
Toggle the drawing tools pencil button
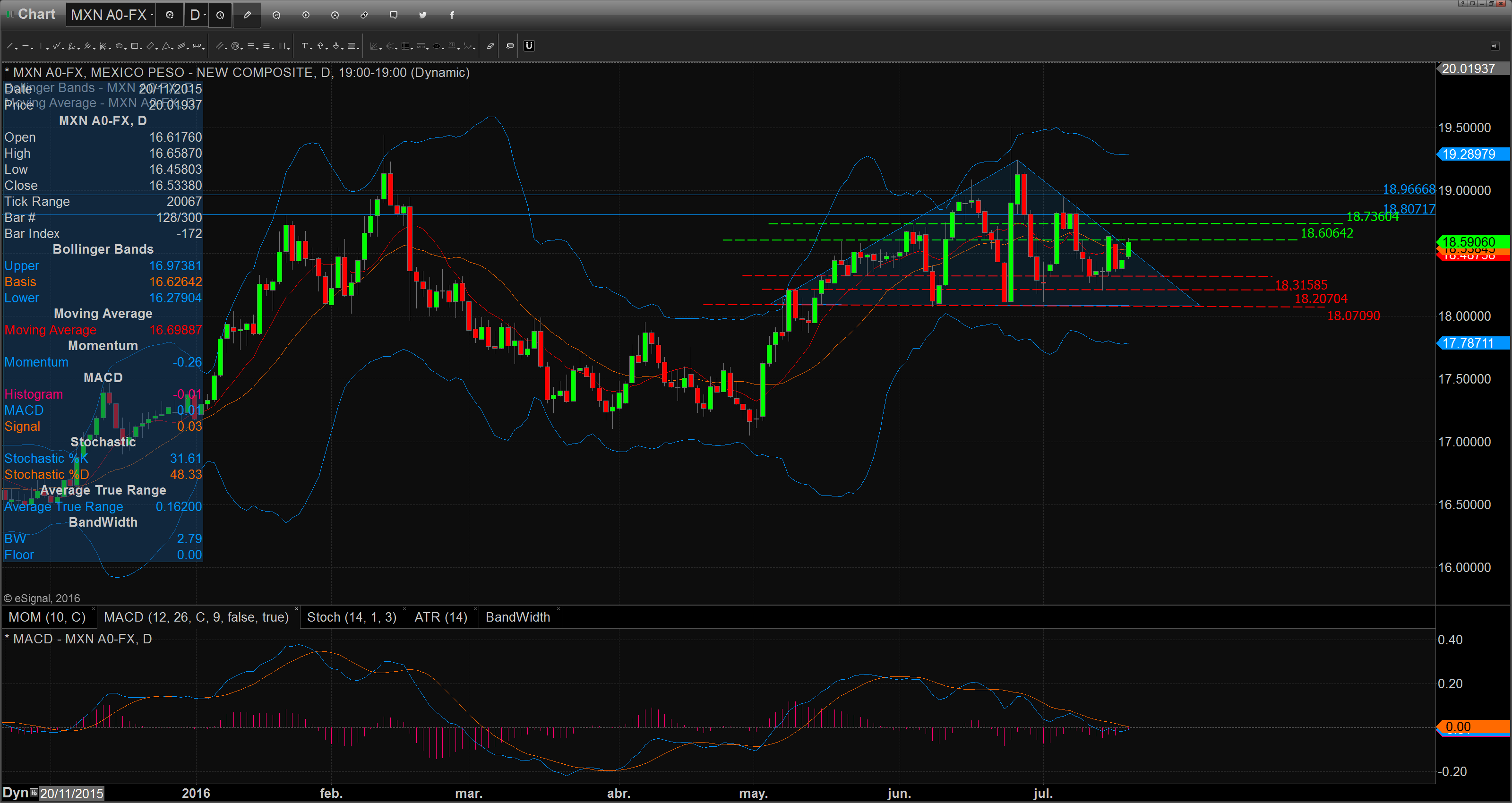pos(247,15)
